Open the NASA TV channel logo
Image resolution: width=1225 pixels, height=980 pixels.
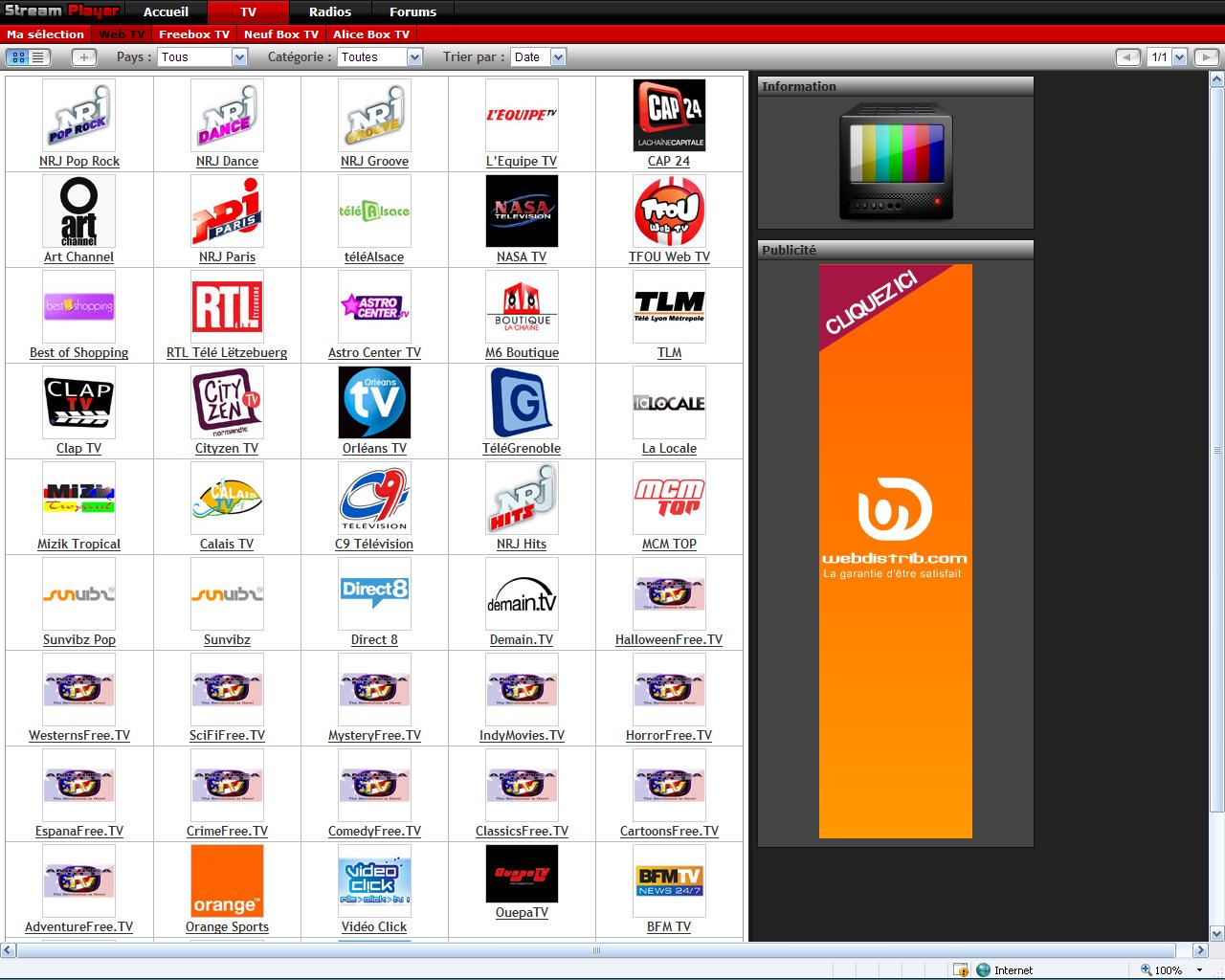pos(522,212)
